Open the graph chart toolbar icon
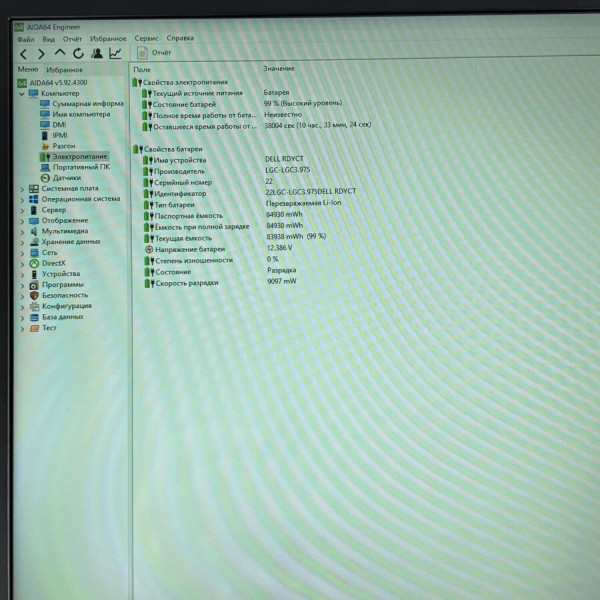Screen dimensions: 600x600 point(115,53)
